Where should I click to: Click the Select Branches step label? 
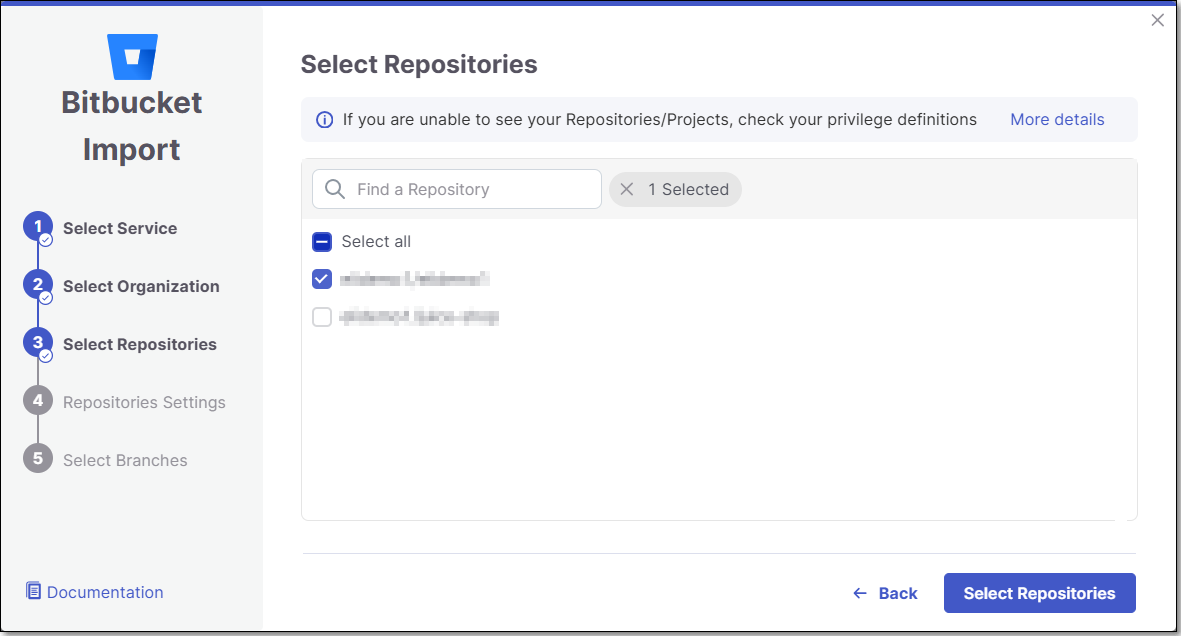[x=125, y=460]
